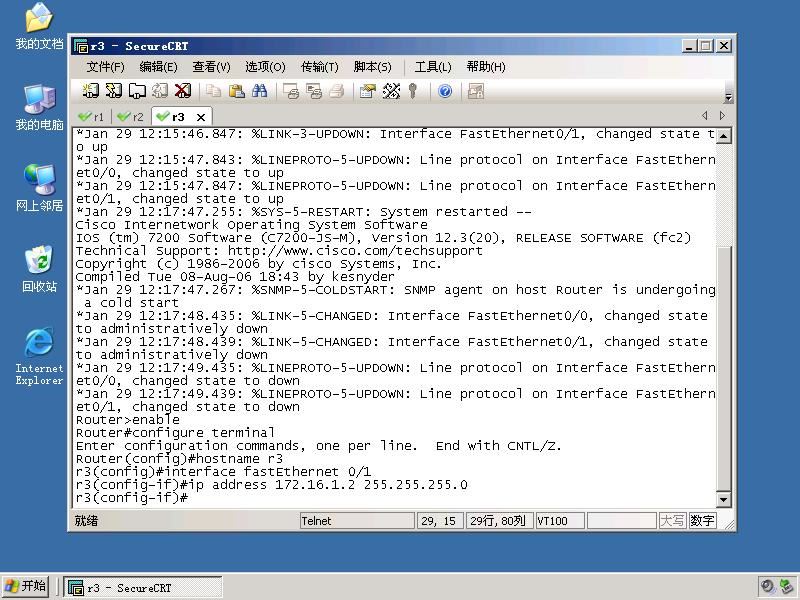
Task: Click the speaker system tray icon
Action: pyautogui.click(x=767, y=587)
